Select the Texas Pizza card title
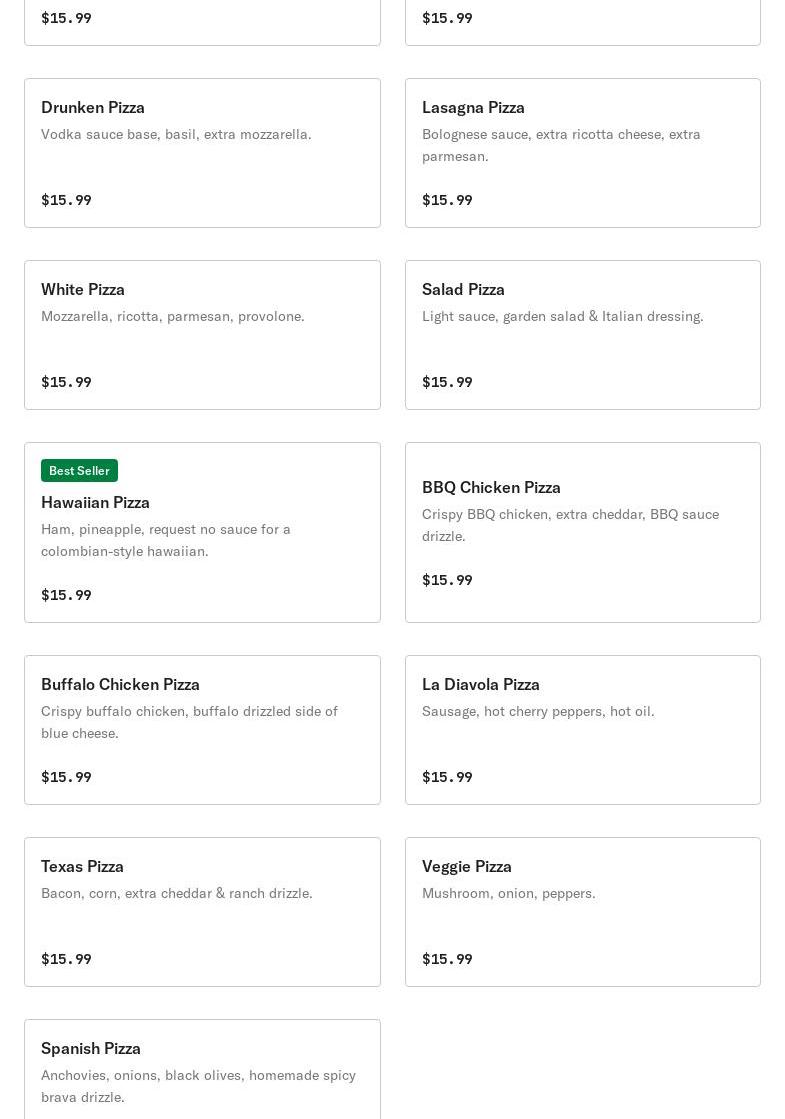Image resolution: width=785 pixels, height=1119 pixels. click(82, 866)
